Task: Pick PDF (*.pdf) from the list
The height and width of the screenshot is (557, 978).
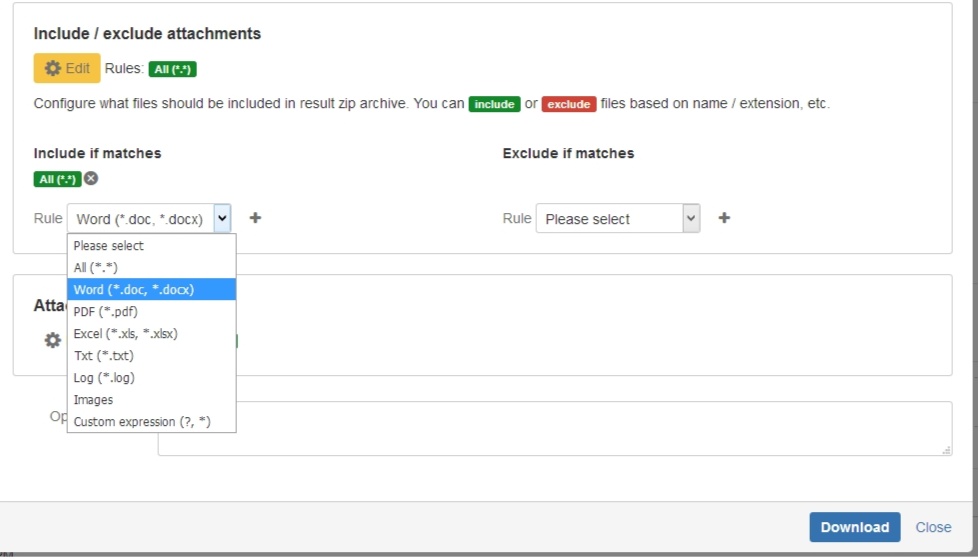Action: click(x=106, y=312)
